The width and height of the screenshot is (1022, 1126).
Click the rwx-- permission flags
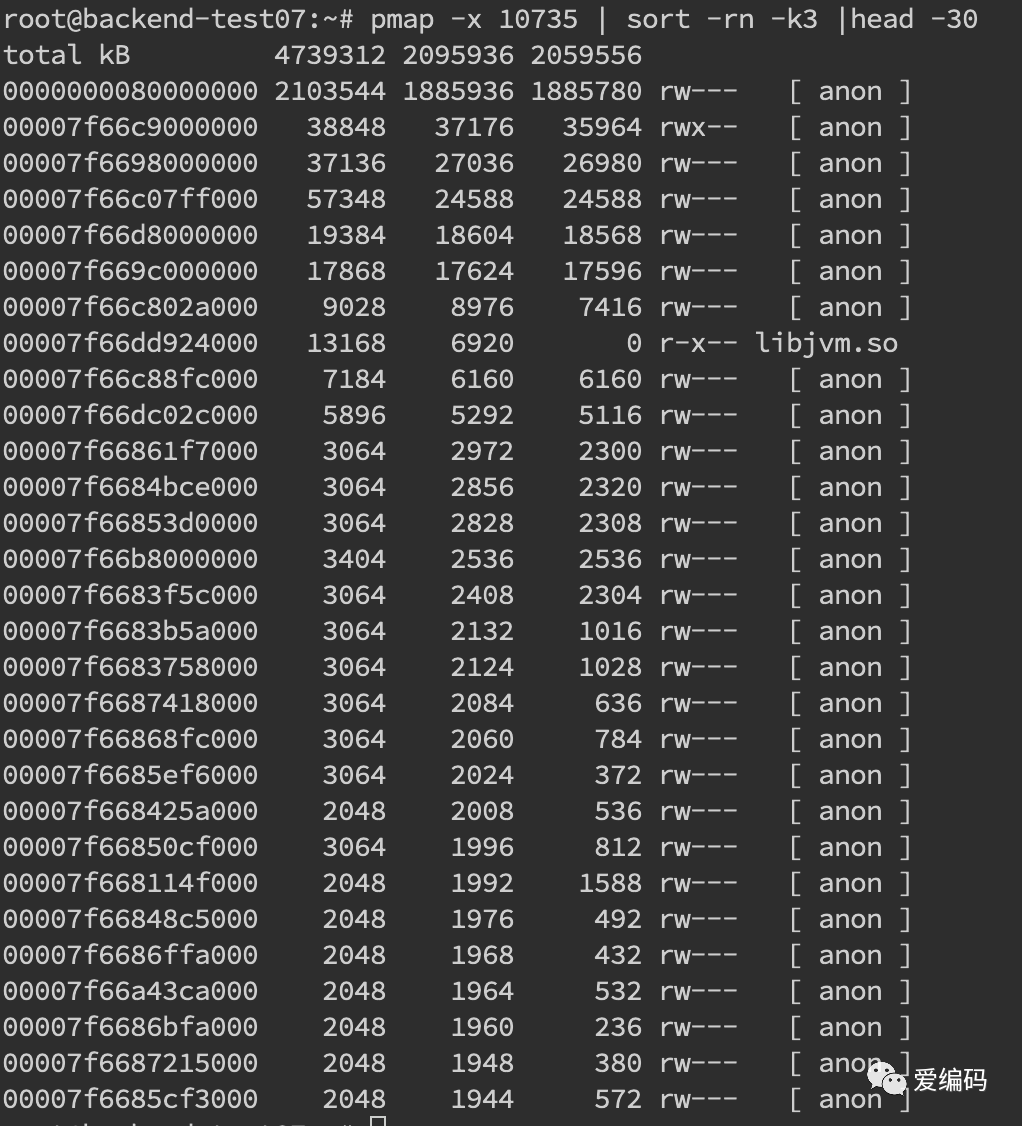[x=698, y=127]
